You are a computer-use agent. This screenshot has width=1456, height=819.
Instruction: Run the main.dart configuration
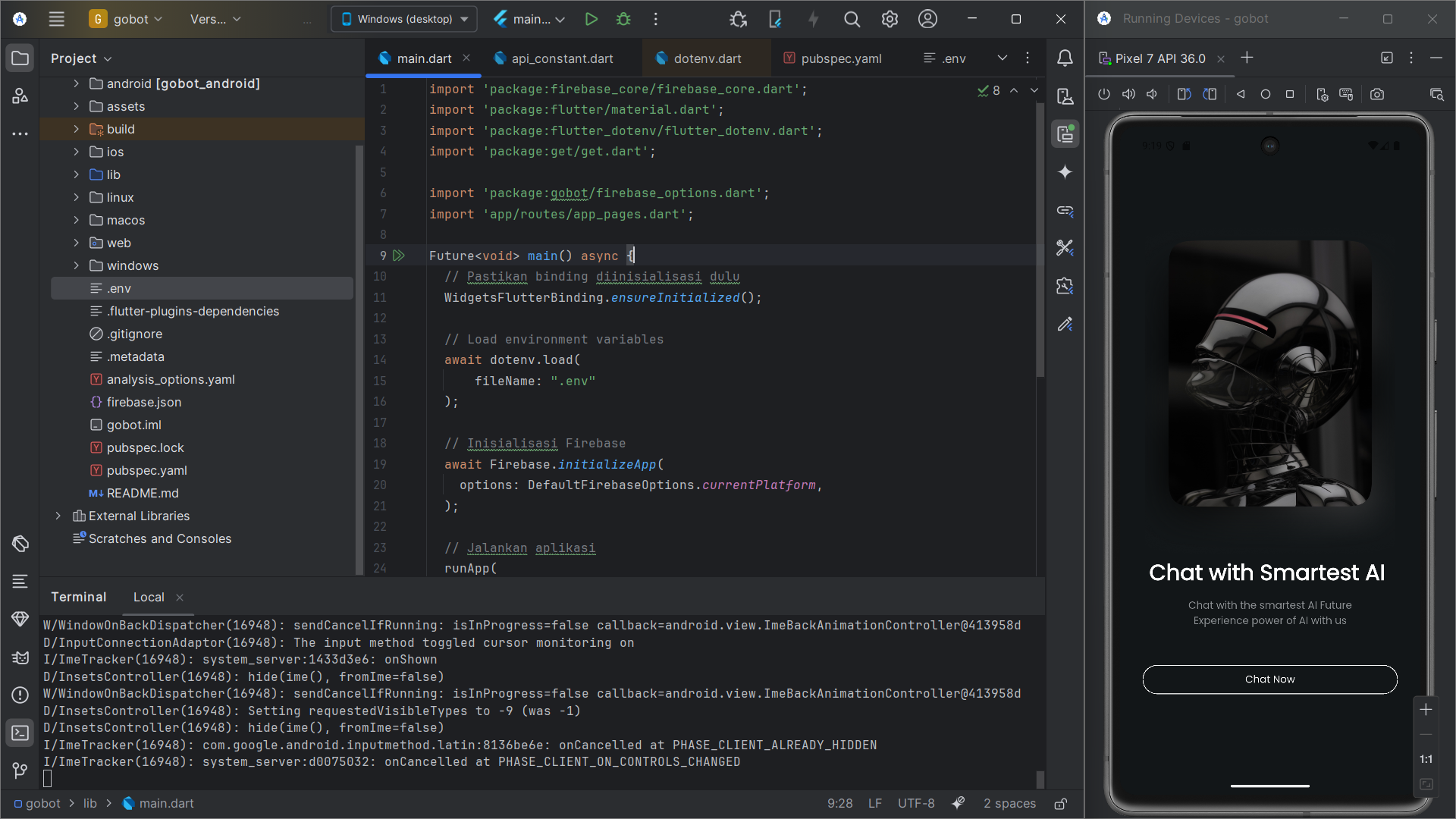[x=591, y=19]
